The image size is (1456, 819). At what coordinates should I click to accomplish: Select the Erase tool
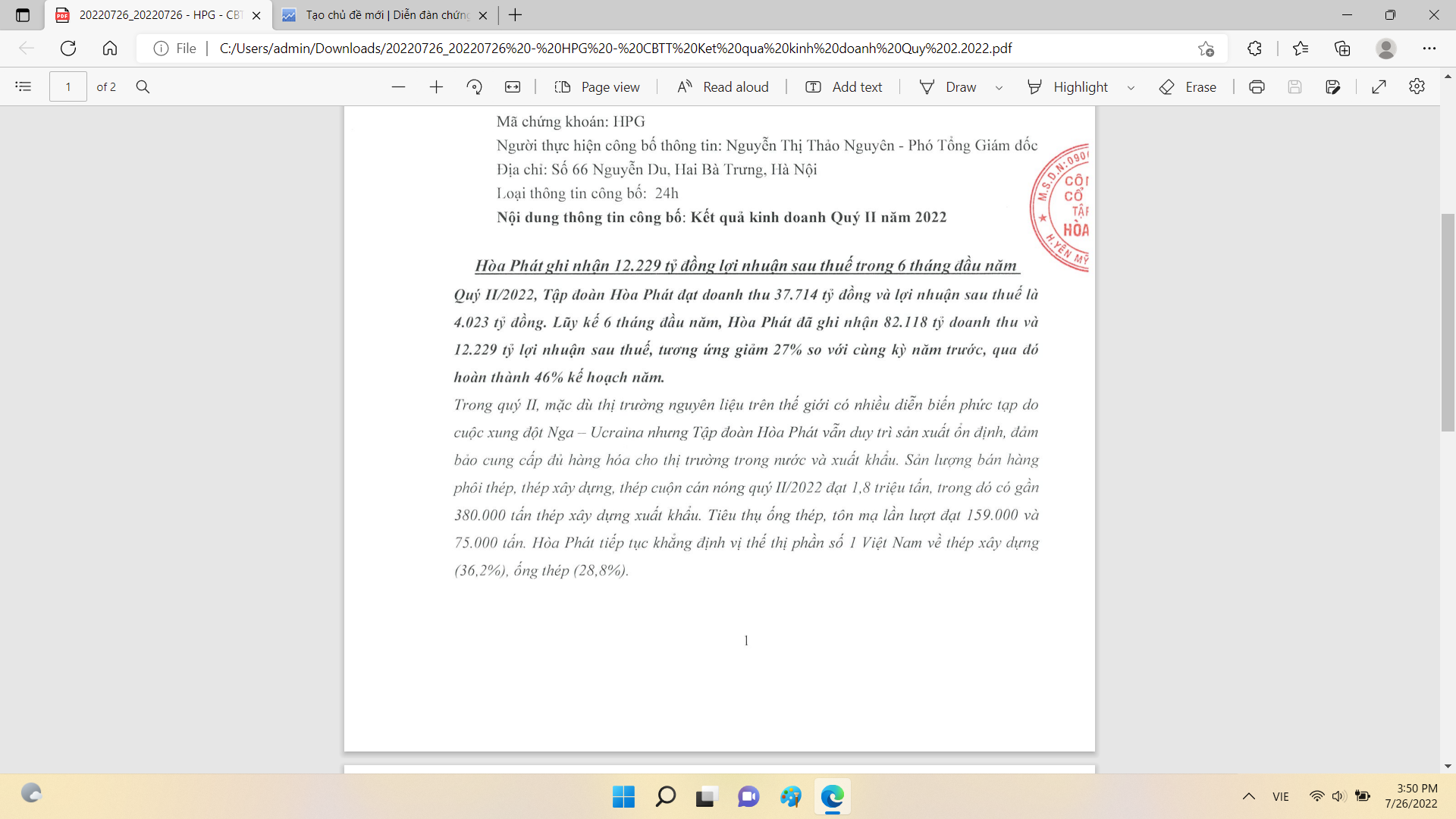pos(1188,87)
